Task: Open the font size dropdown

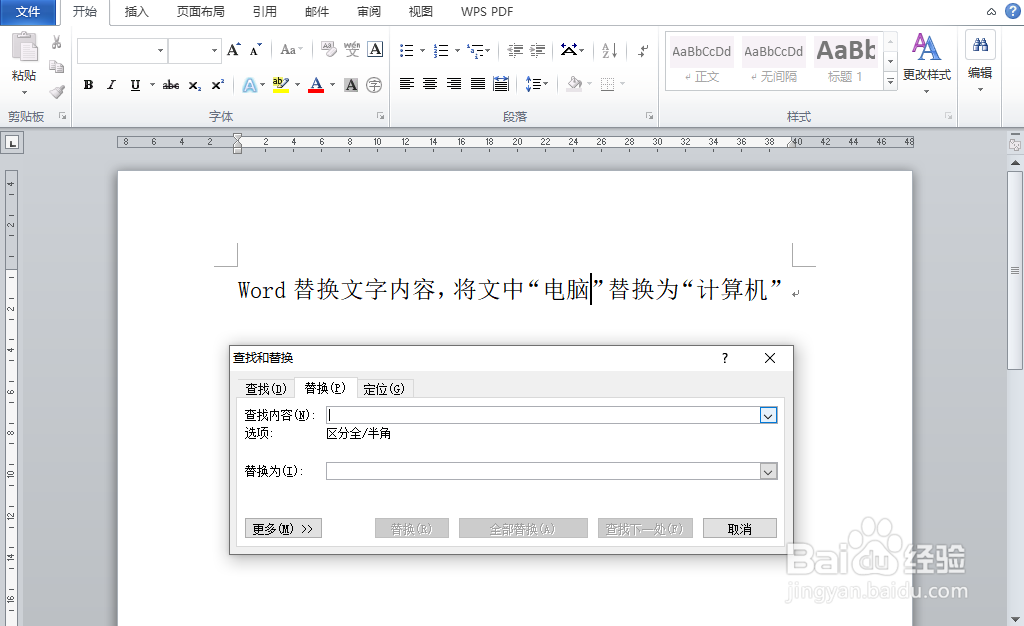Action: [x=214, y=50]
